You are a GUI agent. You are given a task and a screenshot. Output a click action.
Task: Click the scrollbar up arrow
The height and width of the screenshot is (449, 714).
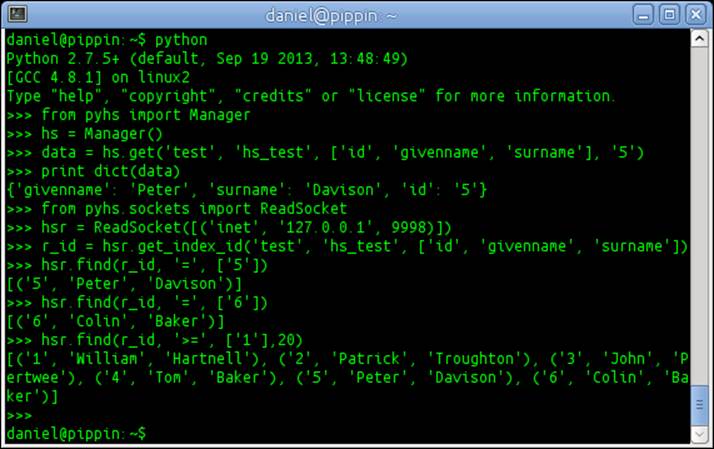(x=699, y=38)
